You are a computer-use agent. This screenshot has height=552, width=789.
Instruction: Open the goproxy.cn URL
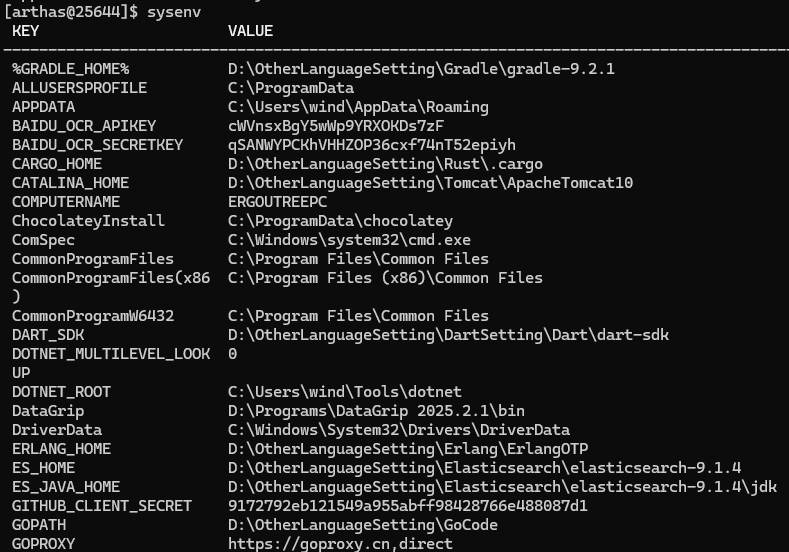[340, 544]
